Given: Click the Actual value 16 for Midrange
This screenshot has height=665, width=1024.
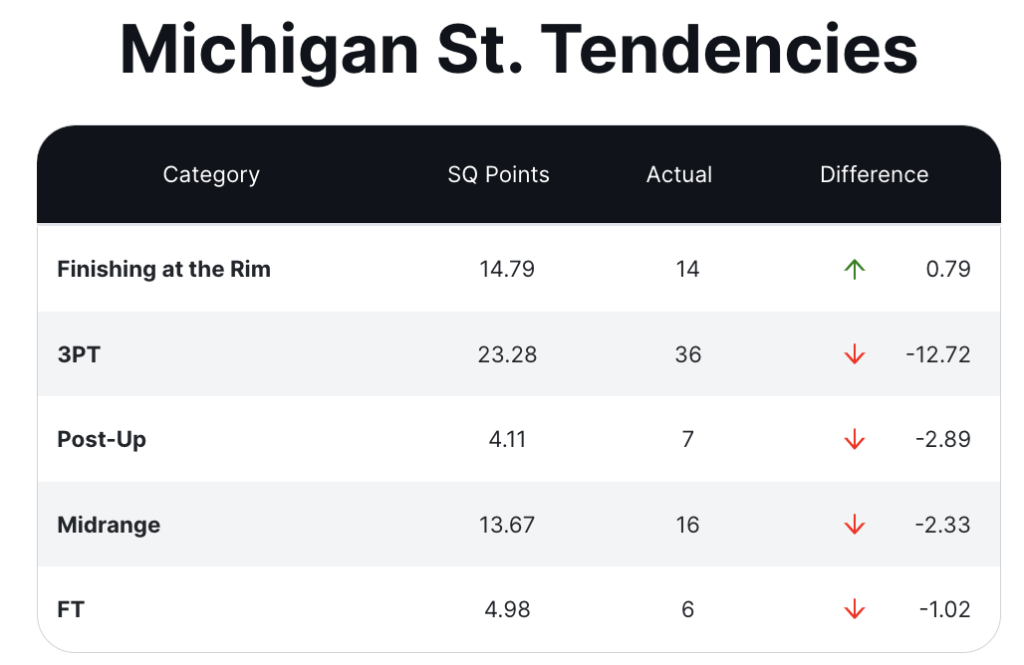Looking at the screenshot, I should click(x=687, y=525).
